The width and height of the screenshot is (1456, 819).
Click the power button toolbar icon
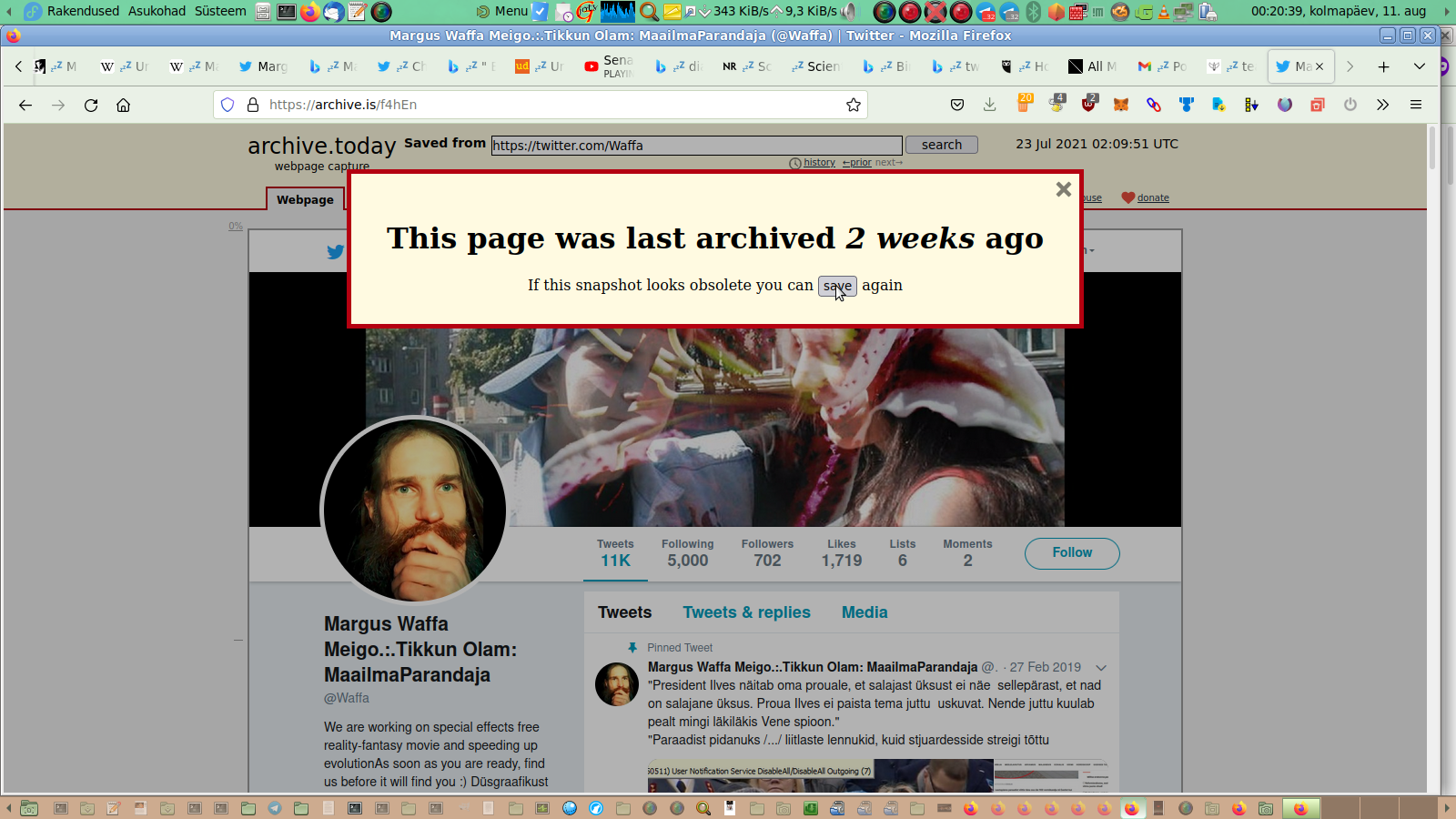pyautogui.click(x=1350, y=105)
